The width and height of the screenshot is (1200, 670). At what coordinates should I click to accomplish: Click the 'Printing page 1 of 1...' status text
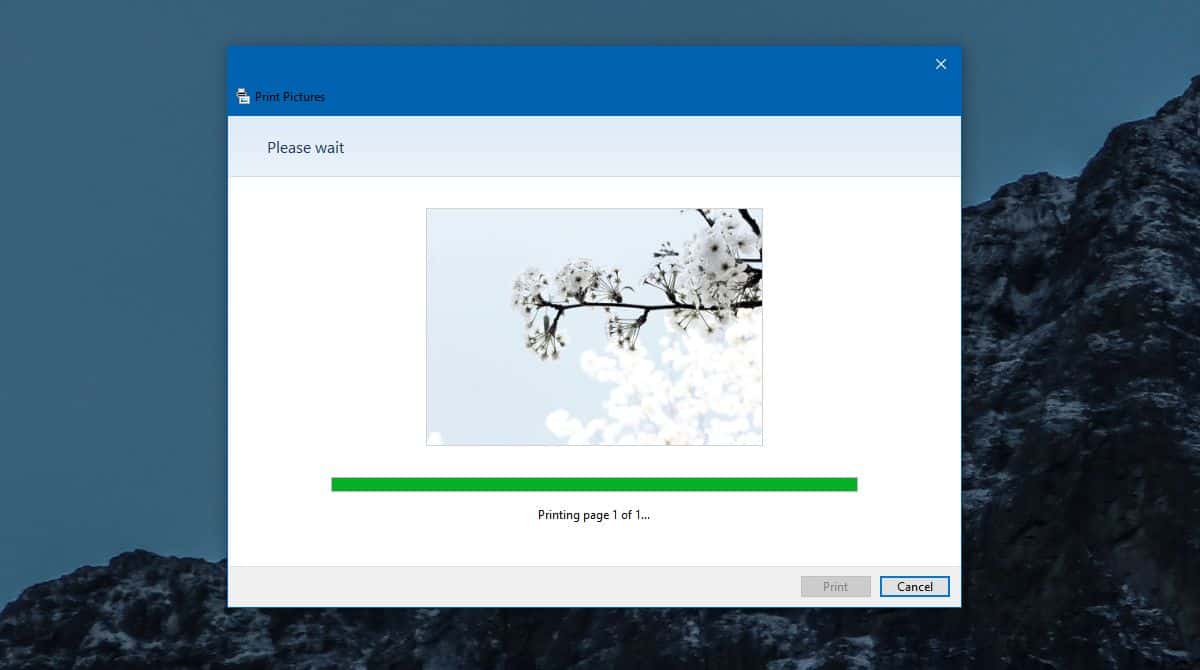pyautogui.click(x=594, y=516)
